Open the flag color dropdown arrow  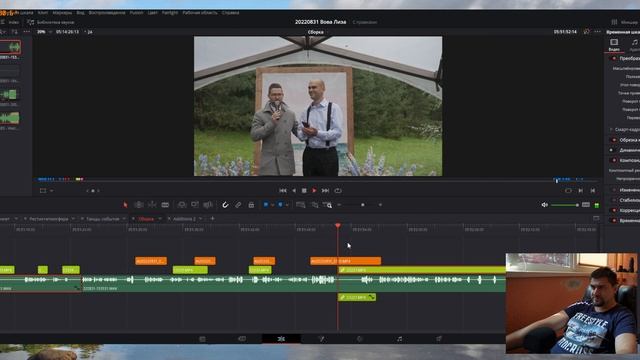(x=272, y=205)
